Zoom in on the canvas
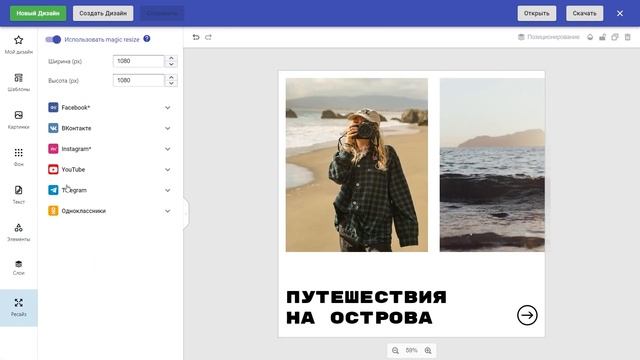 pyautogui.click(x=428, y=351)
